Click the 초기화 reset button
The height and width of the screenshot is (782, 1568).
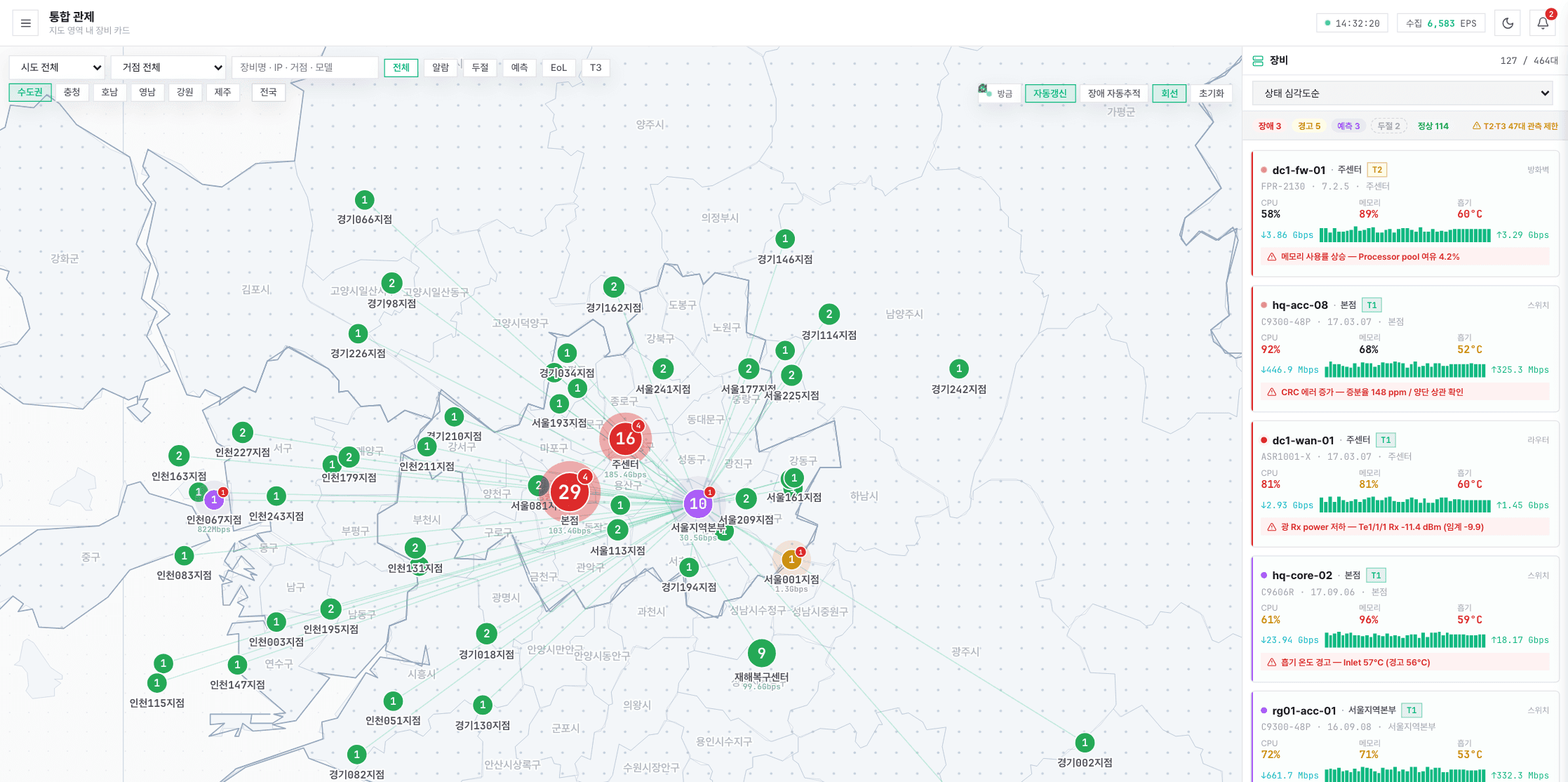pos(1212,93)
